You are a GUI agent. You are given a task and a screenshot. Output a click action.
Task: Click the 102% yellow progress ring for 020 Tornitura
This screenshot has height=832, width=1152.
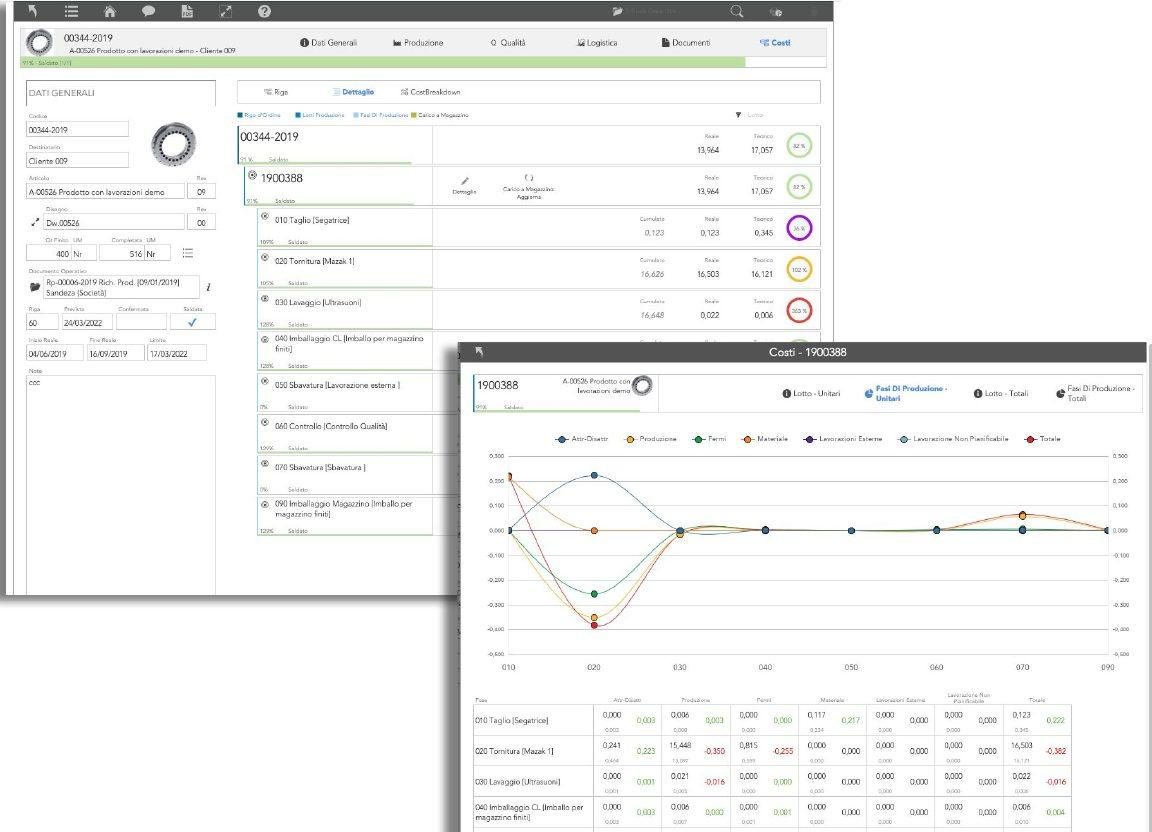point(799,270)
